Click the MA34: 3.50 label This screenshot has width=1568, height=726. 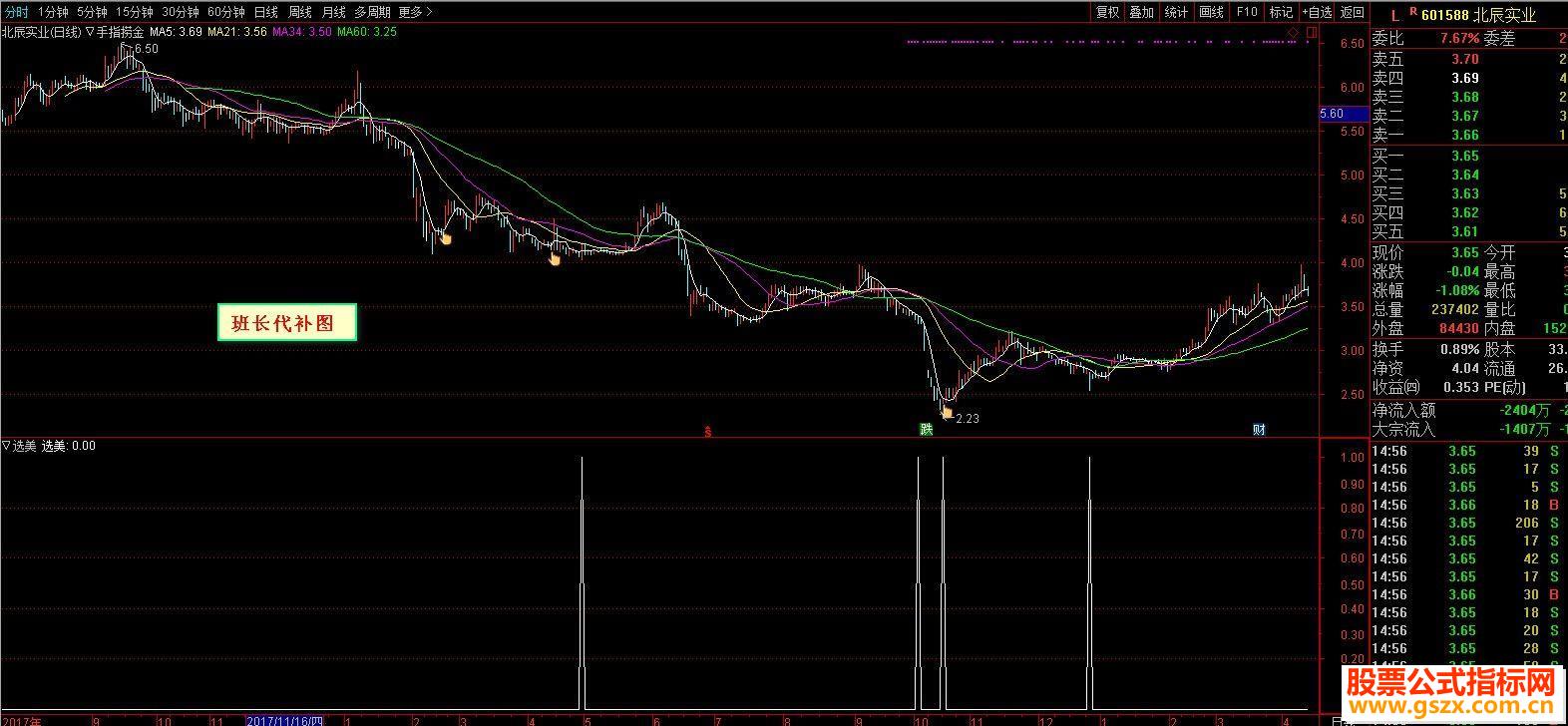tap(301, 32)
